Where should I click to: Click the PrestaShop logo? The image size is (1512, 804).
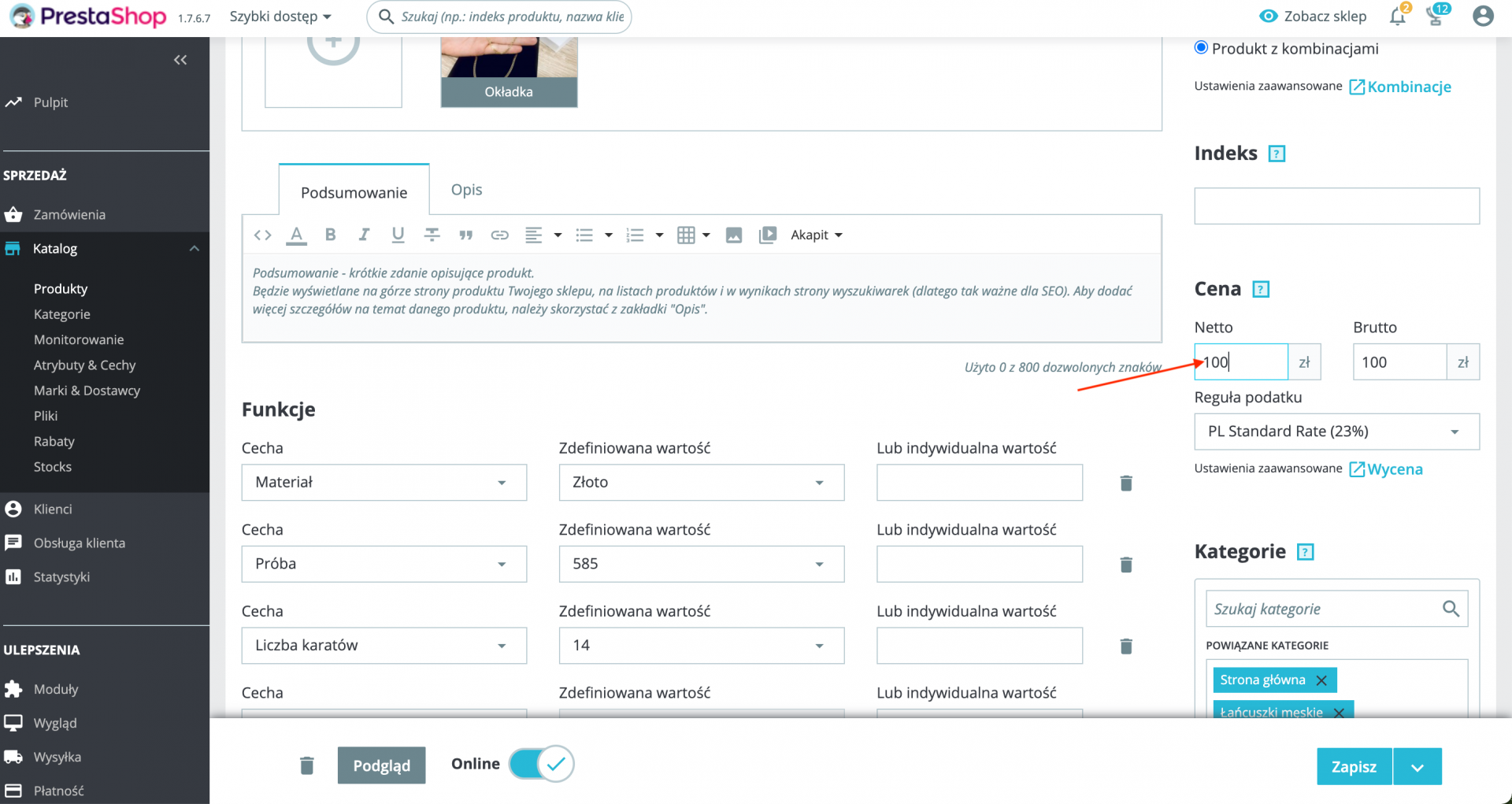click(88, 16)
